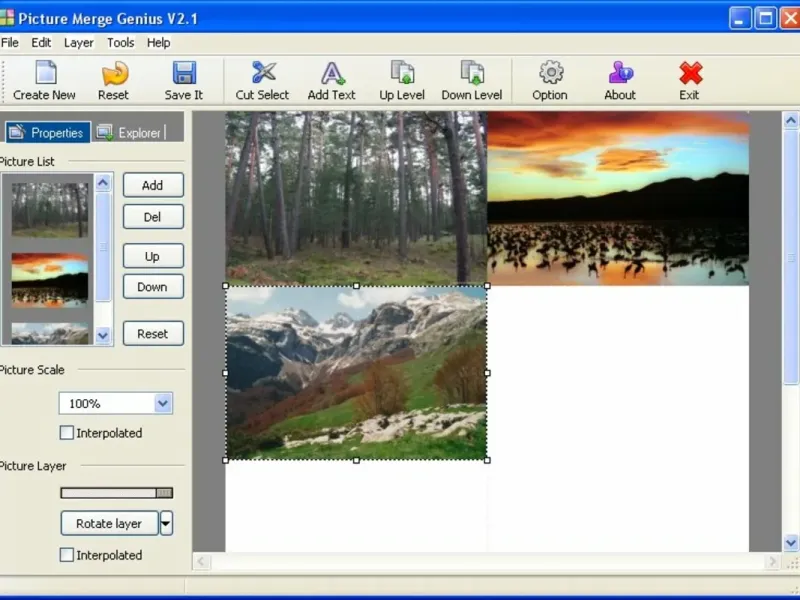Click the Del button
800x600 pixels.
pos(153,217)
